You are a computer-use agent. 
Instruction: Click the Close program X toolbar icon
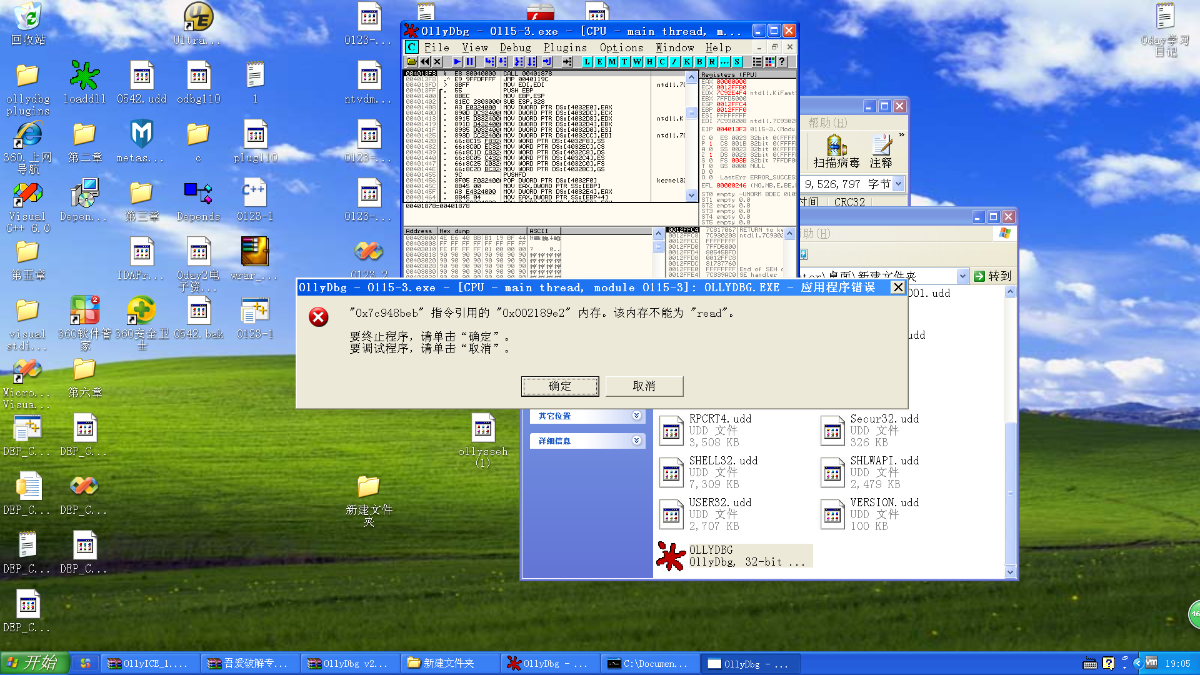pyautogui.click(x=437, y=62)
